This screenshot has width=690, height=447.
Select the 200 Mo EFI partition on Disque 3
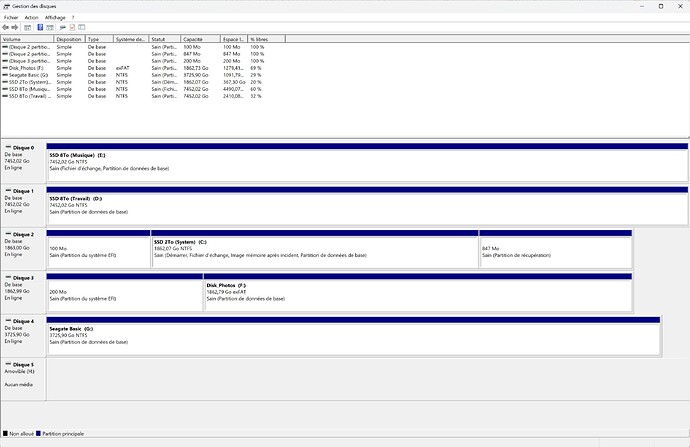click(x=125, y=292)
